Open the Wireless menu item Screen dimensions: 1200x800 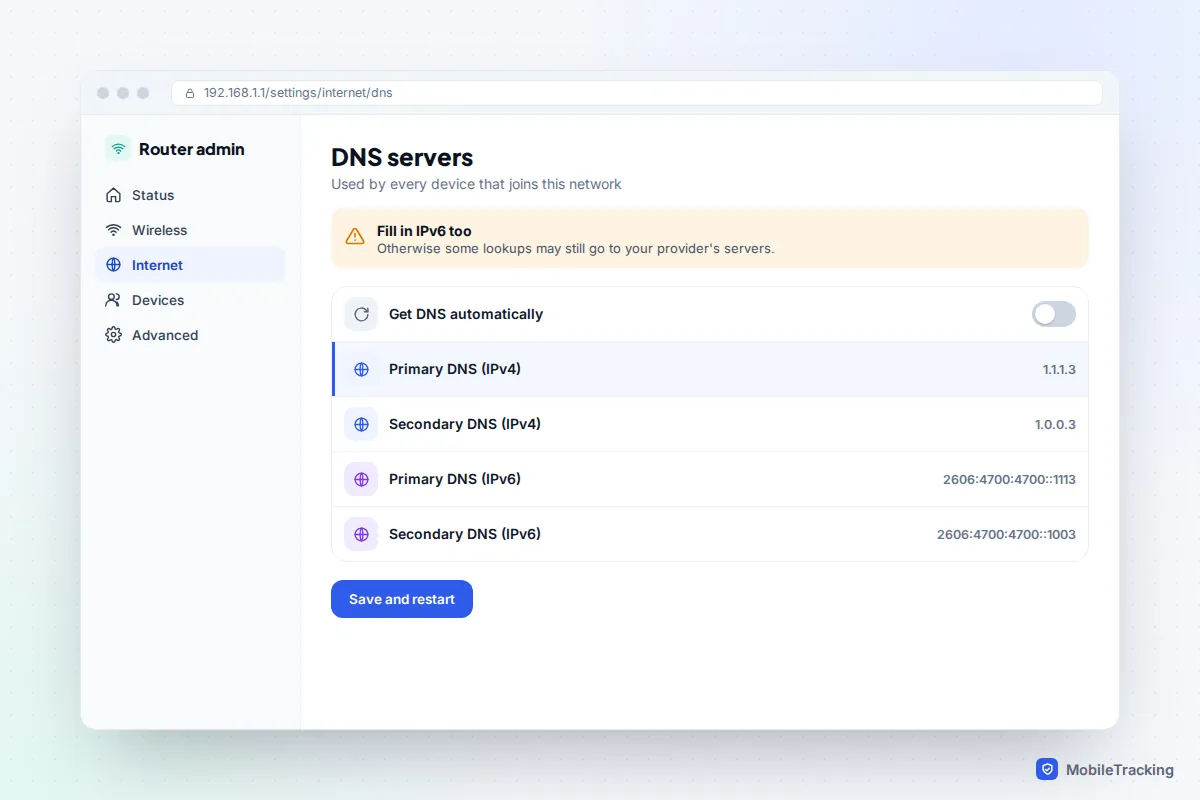pos(190,230)
